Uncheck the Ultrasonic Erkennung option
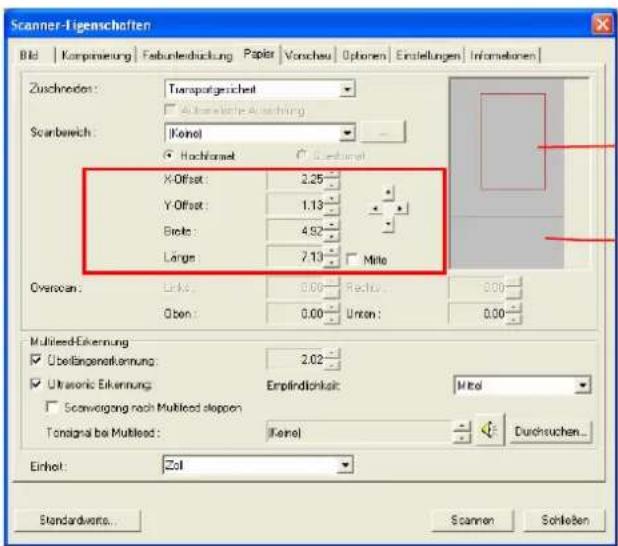Image resolution: width=618 pixels, height=546 pixels. tap(36, 384)
